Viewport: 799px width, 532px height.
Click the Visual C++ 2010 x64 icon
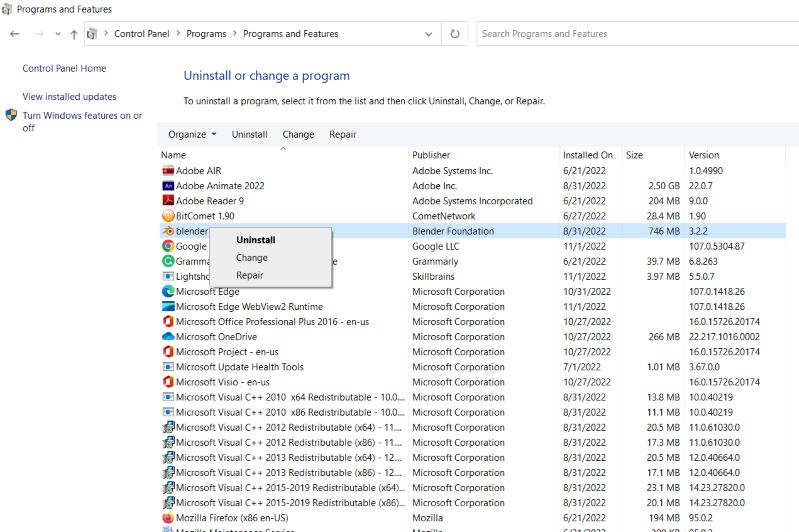coord(168,397)
